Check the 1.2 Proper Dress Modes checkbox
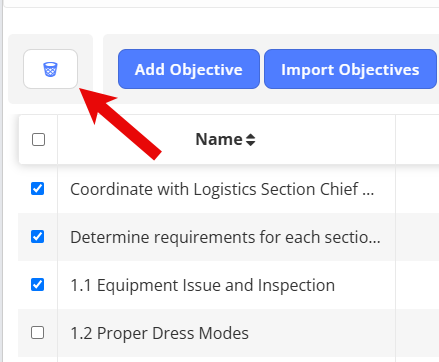Screen dimensions: 439x362 (37, 333)
